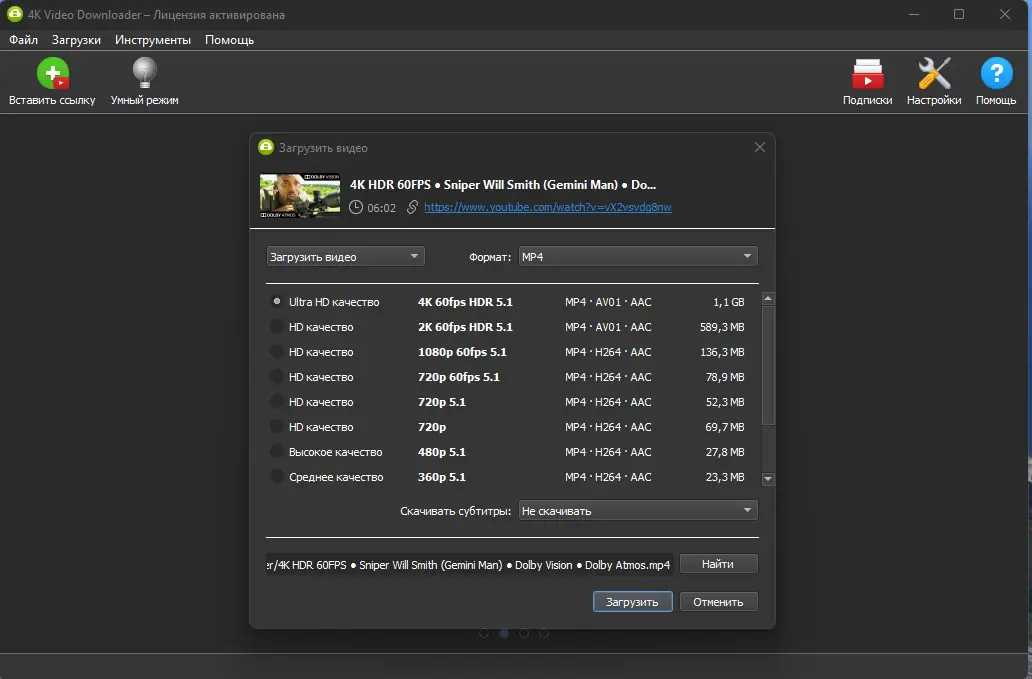
Task: Click the 23,3 MB size value
Action: pos(725,477)
